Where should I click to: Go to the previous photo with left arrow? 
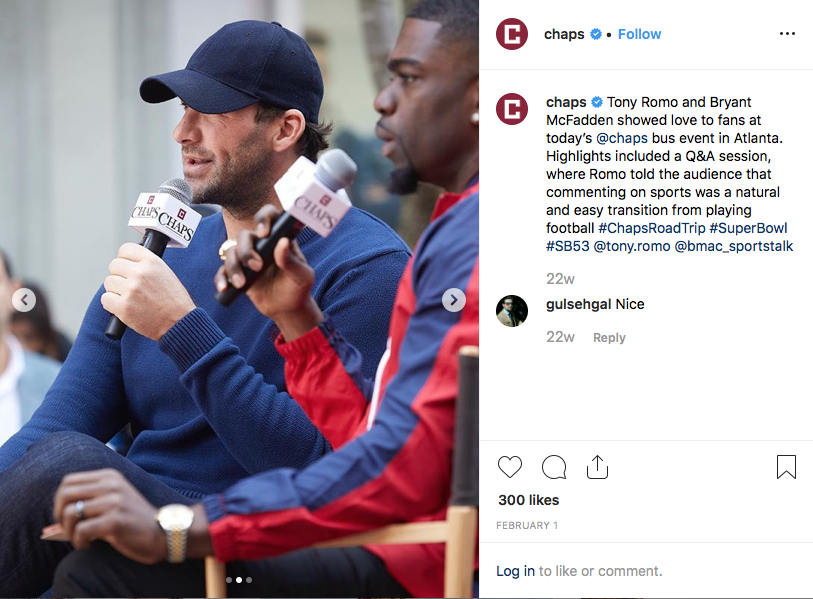(24, 300)
